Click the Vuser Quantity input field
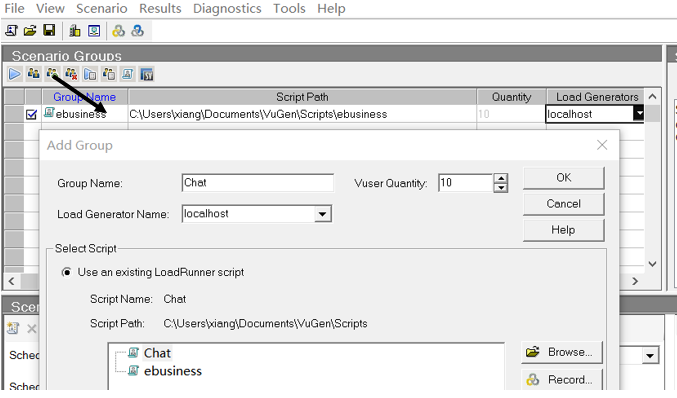Screen dimensions: 677x398 pyautogui.click(x=465, y=183)
